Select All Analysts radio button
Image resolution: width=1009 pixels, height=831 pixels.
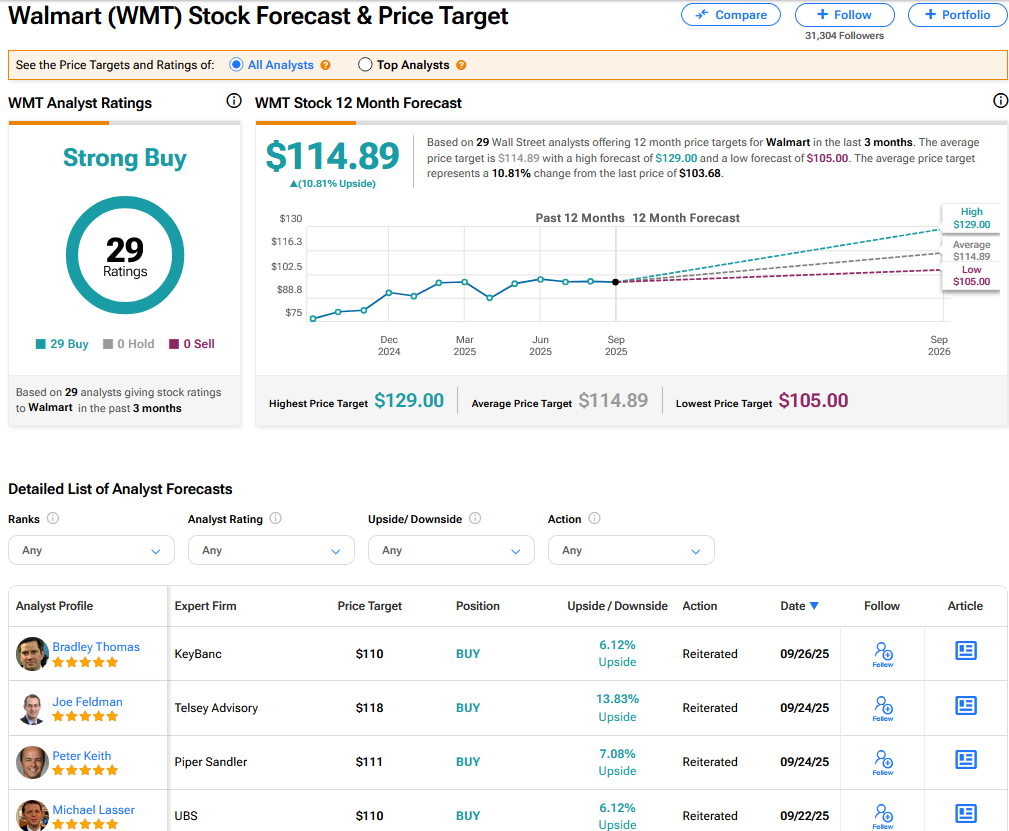pos(236,64)
